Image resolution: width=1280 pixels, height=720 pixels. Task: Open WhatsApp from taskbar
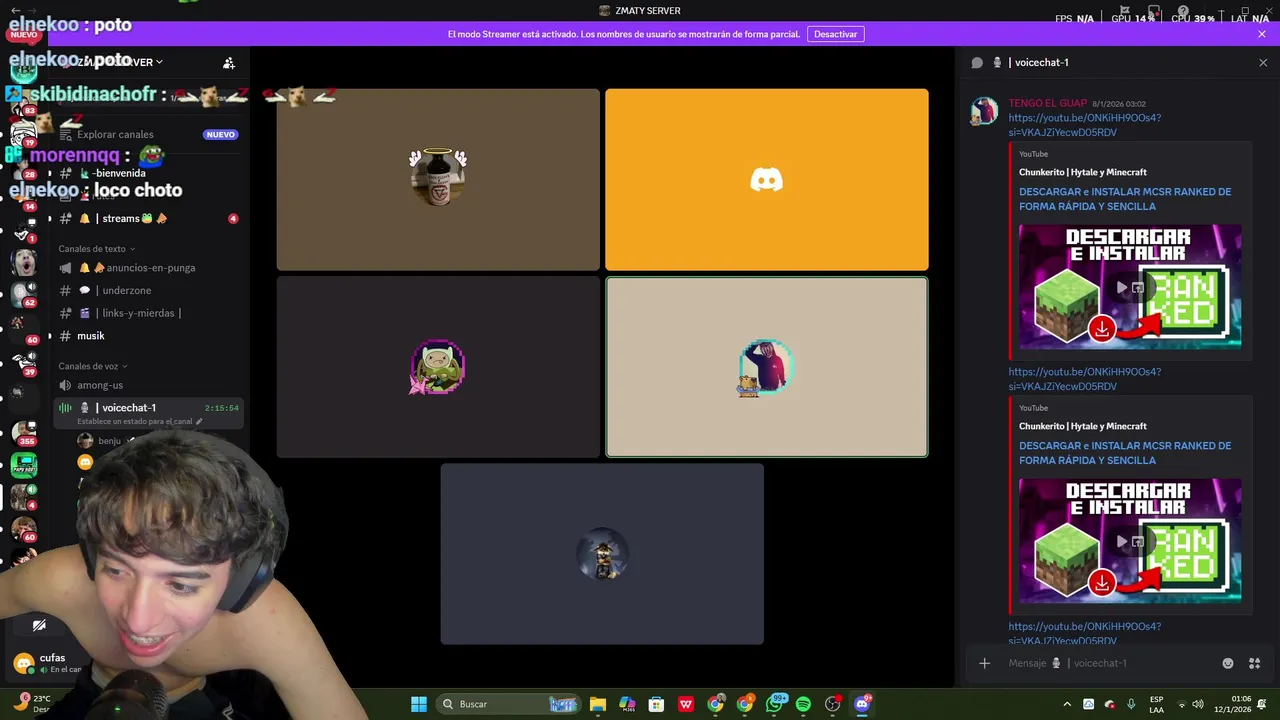(774, 704)
